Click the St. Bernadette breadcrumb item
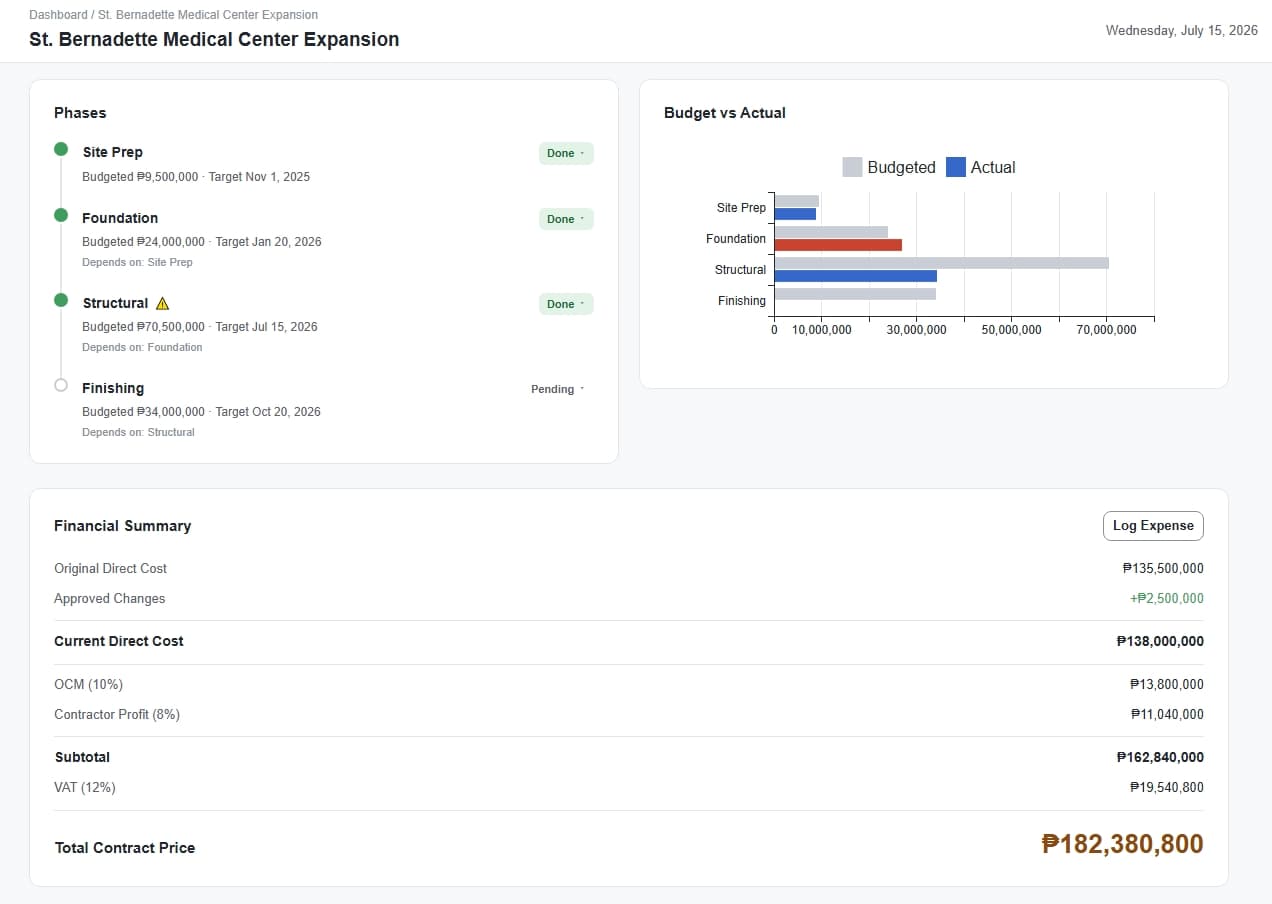1272x904 pixels. (208, 15)
